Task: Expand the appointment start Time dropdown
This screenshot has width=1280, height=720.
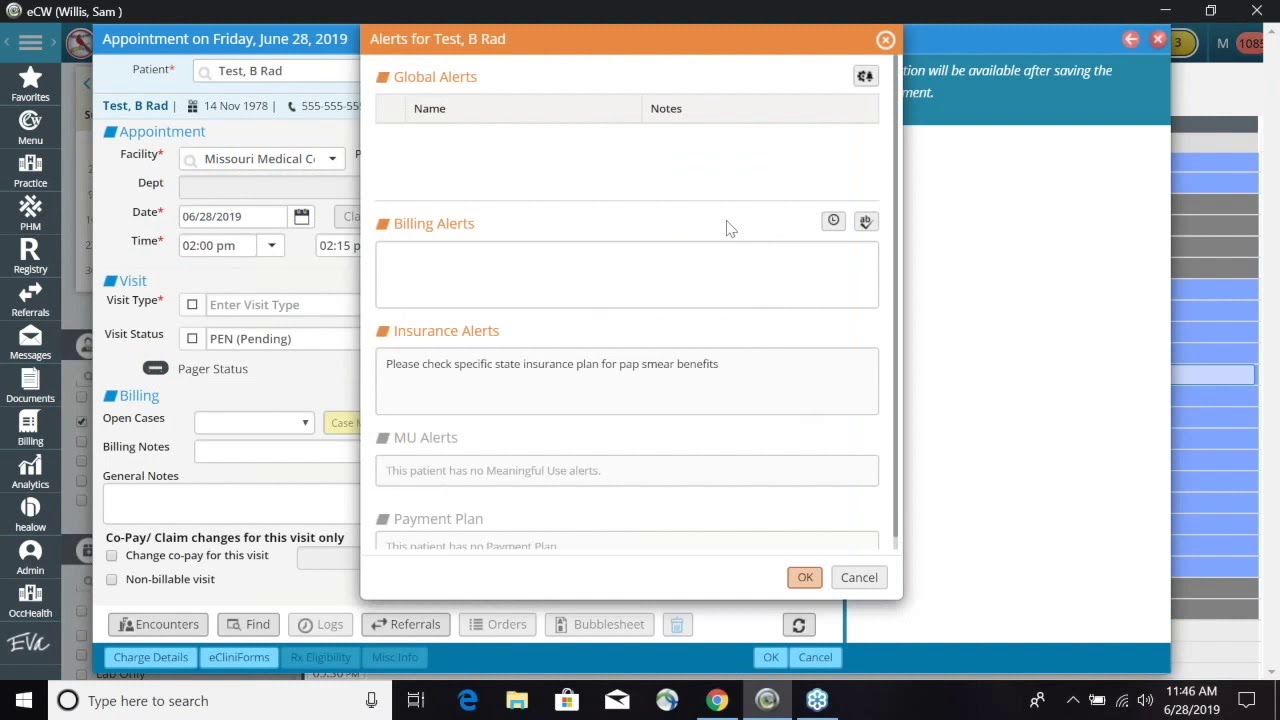Action: click(271, 245)
